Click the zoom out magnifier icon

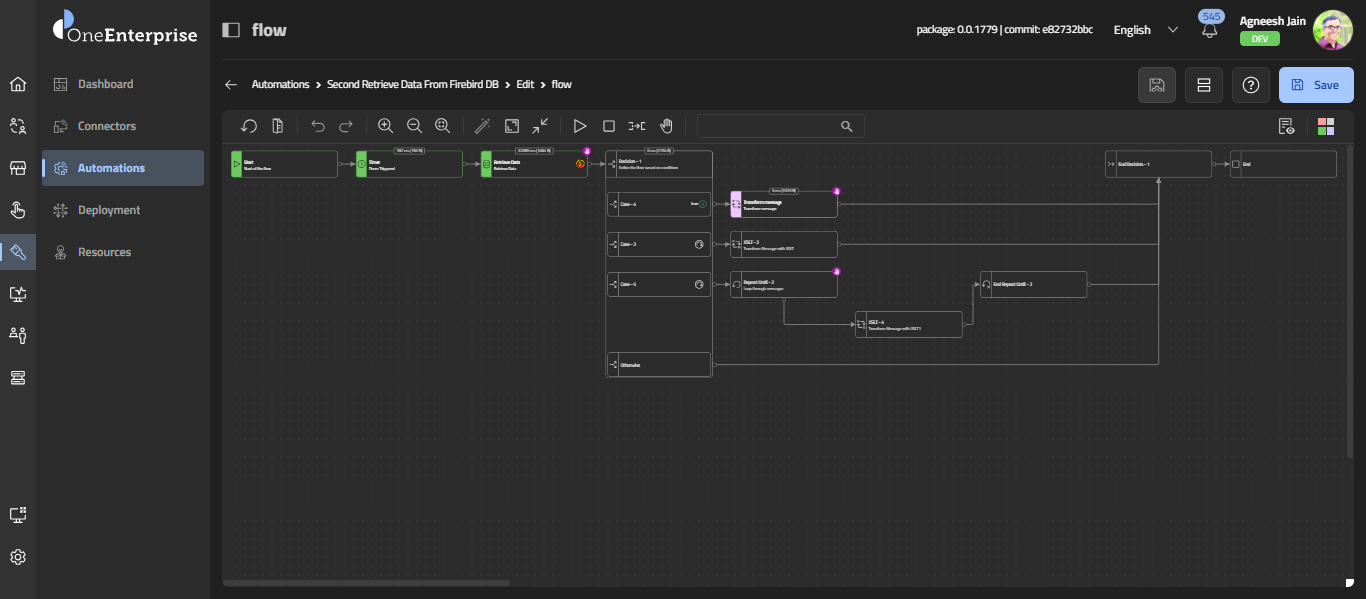414,126
